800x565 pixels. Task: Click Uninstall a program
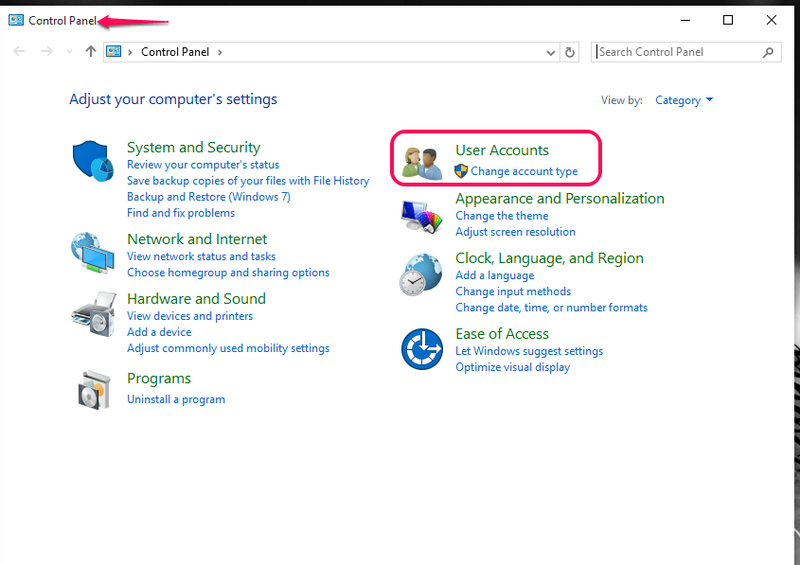[176, 399]
